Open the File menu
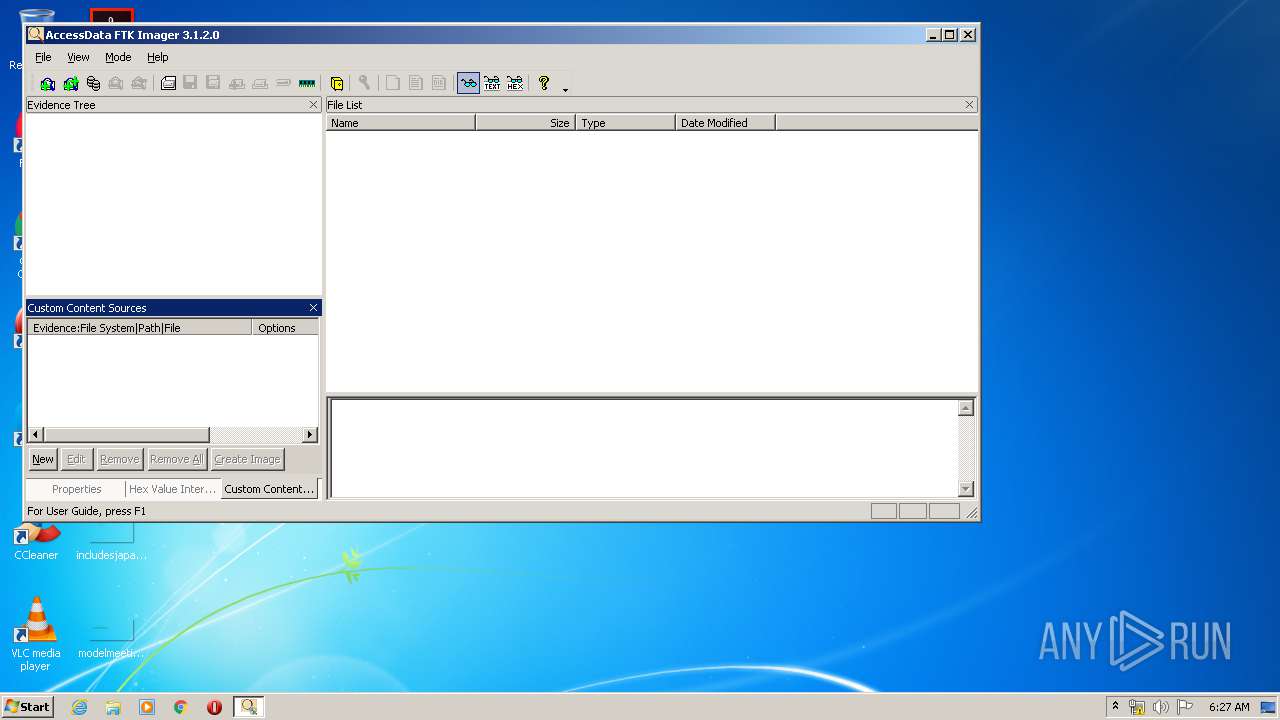Image resolution: width=1280 pixels, height=720 pixels. tap(43, 57)
